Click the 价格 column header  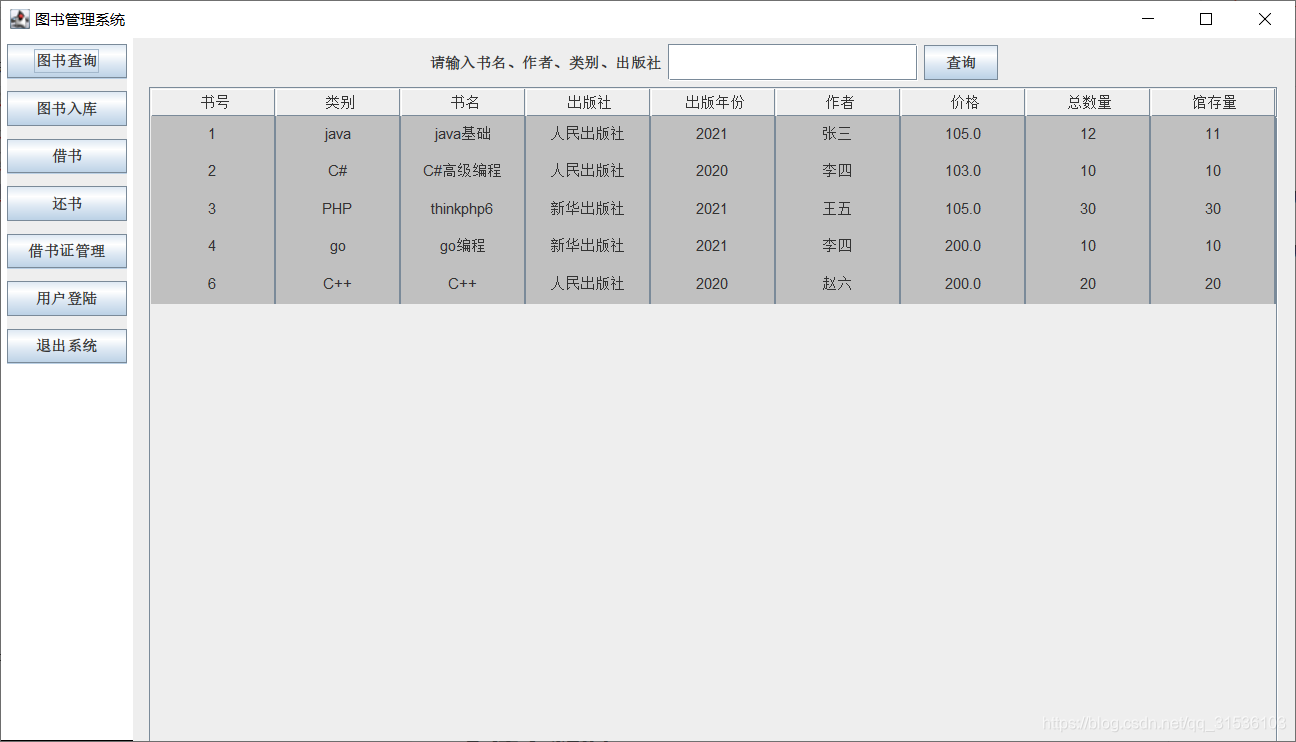(962, 101)
